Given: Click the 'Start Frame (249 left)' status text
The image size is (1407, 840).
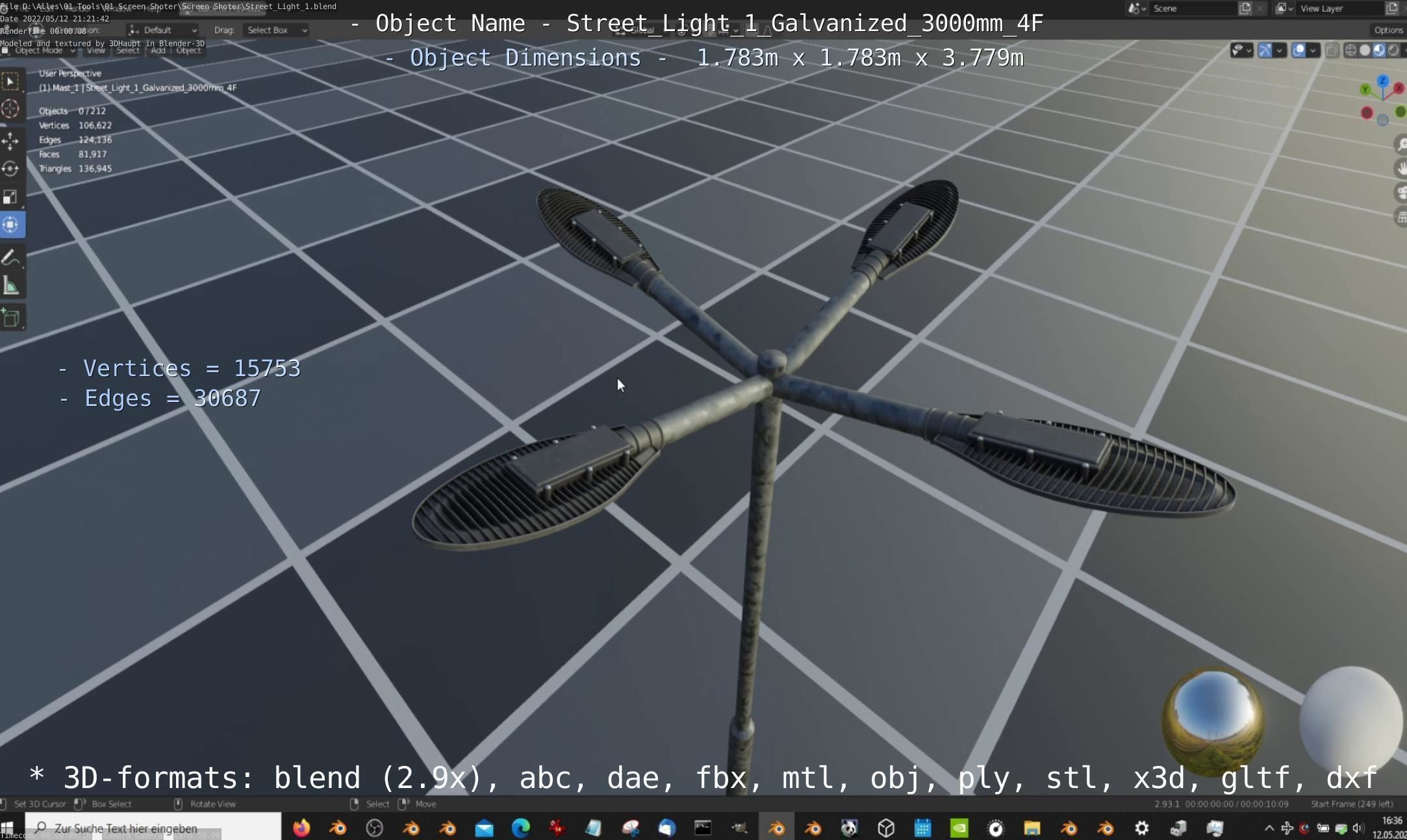Looking at the screenshot, I should click(1352, 804).
